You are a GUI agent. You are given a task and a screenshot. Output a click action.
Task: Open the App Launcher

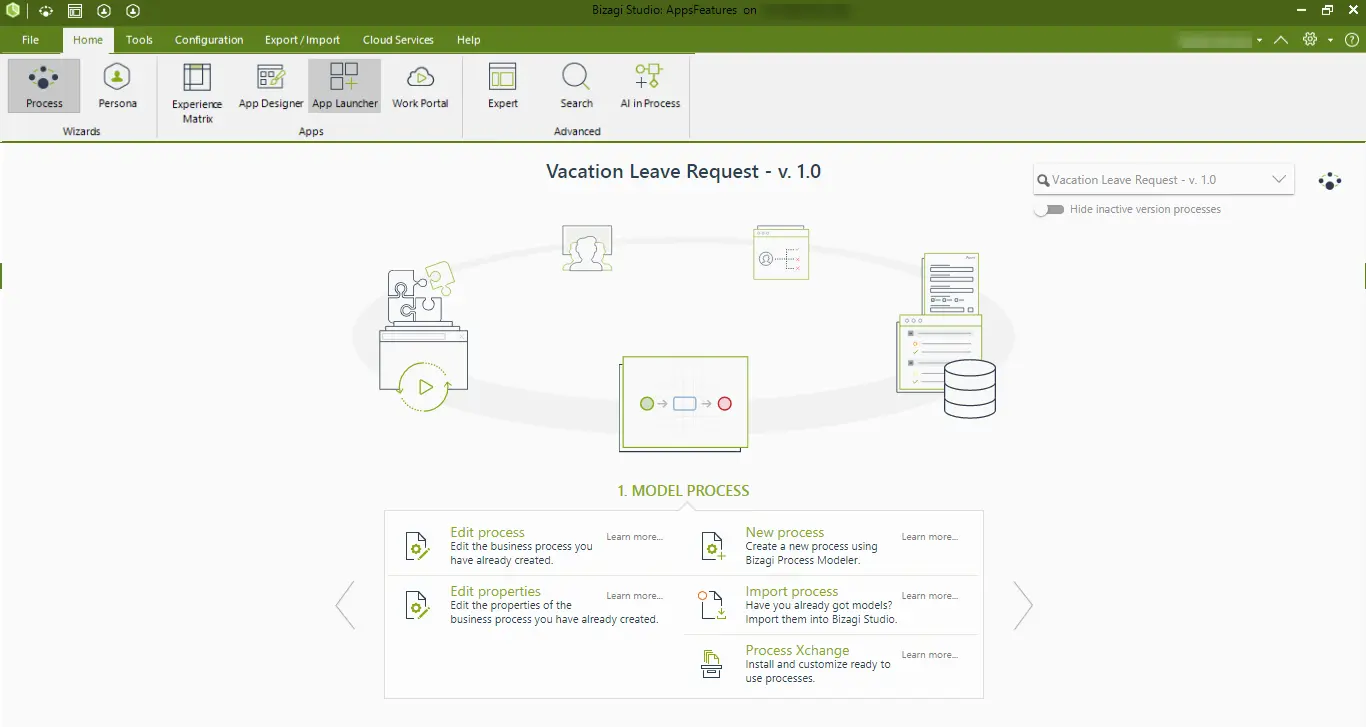point(345,86)
